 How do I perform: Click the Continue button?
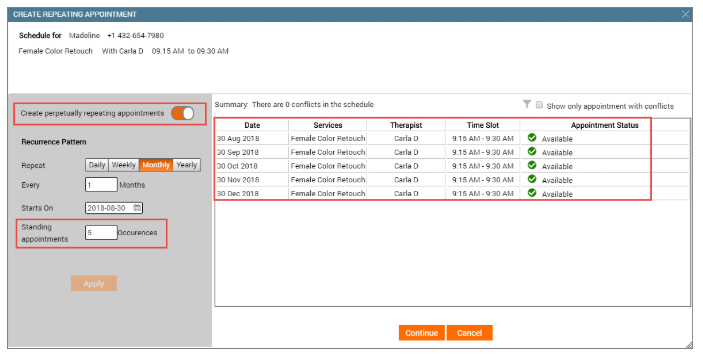tap(421, 333)
